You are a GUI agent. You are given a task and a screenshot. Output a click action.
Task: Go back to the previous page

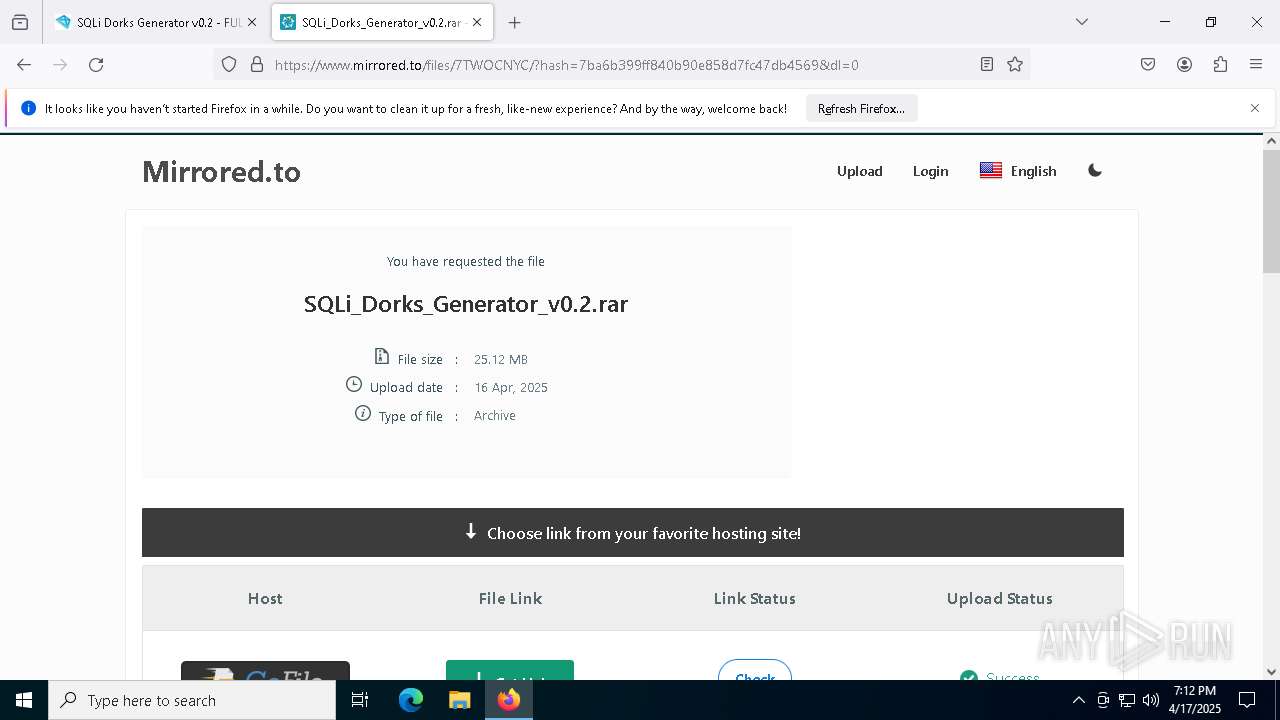tap(24, 65)
